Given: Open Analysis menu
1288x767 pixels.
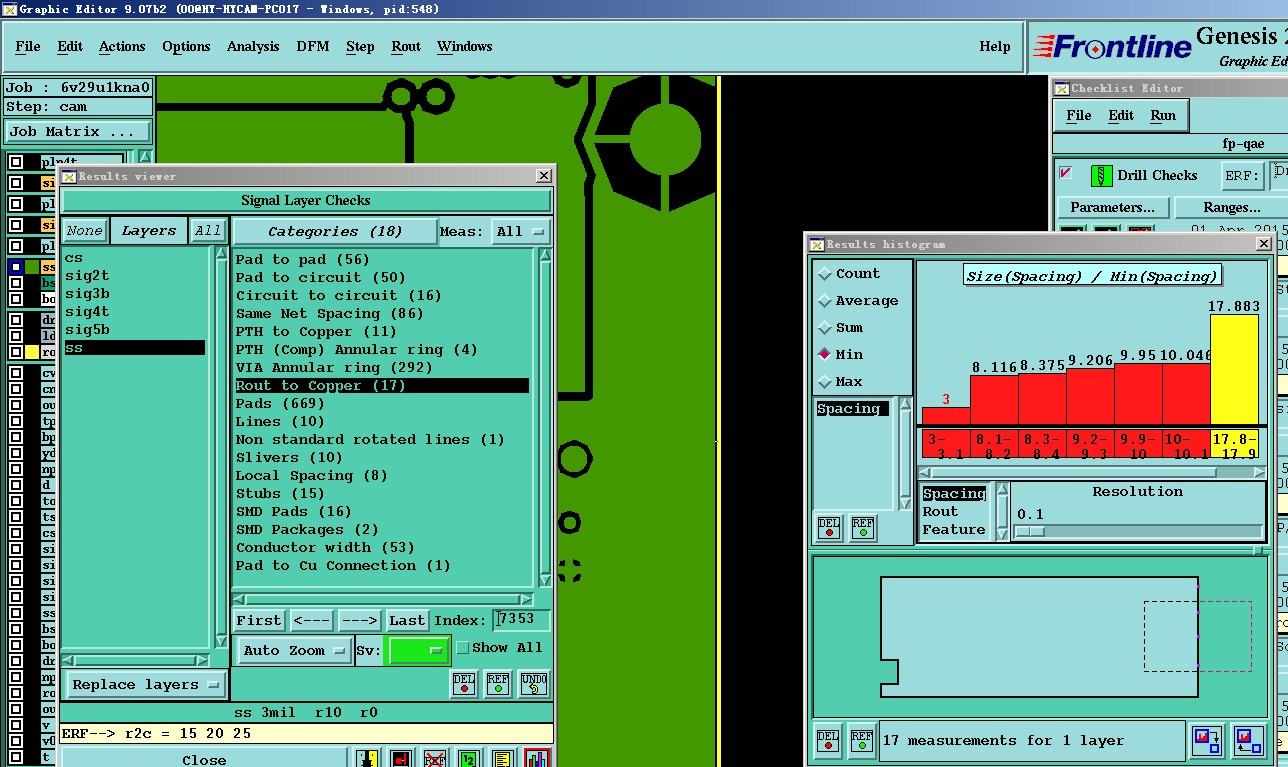Looking at the screenshot, I should 253,46.
